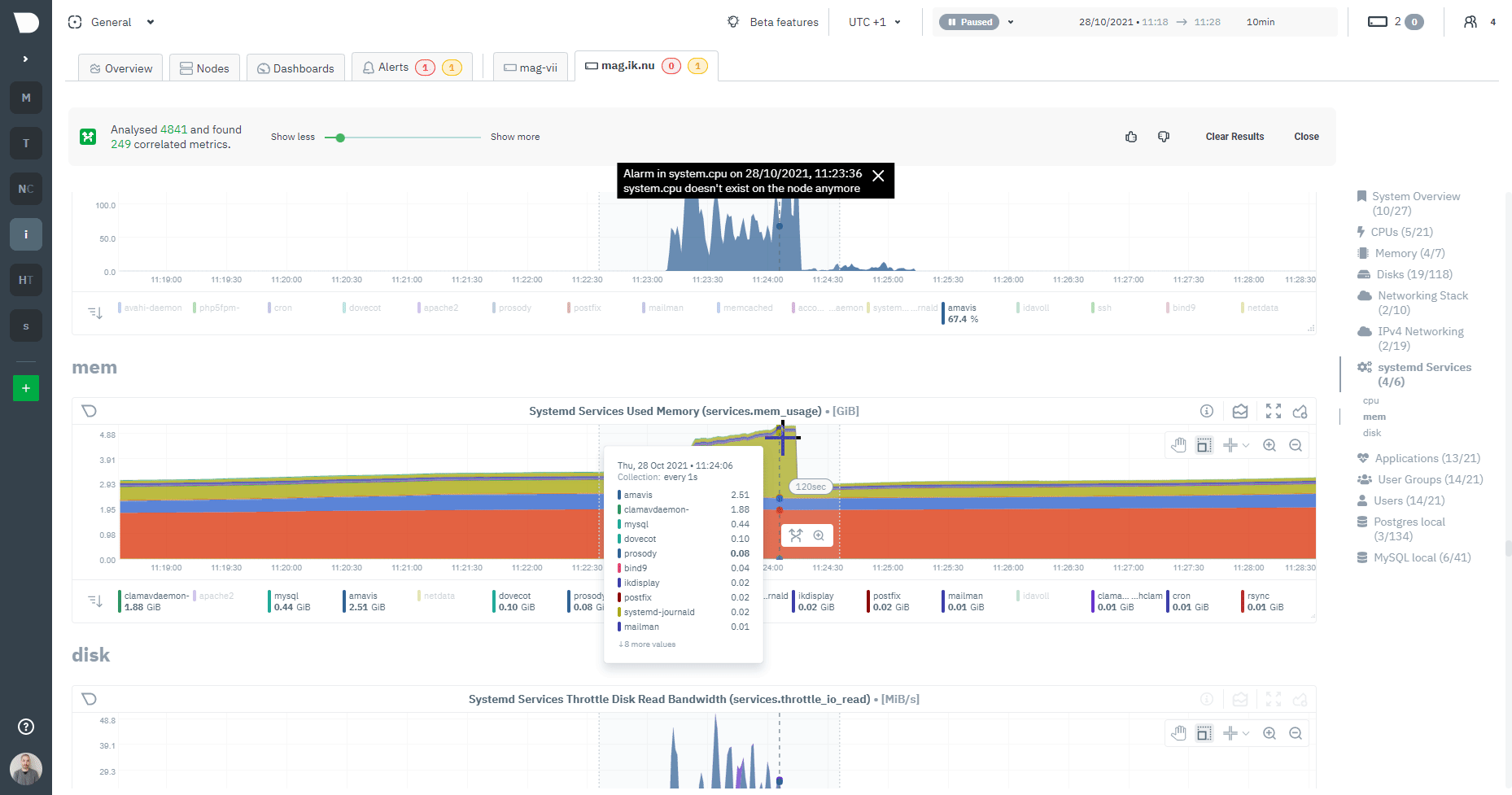Viewport: 1512px width, 795px height.
Task: Toggle avahi-daemon dimension in cpu legend
Action: point(151,308)
